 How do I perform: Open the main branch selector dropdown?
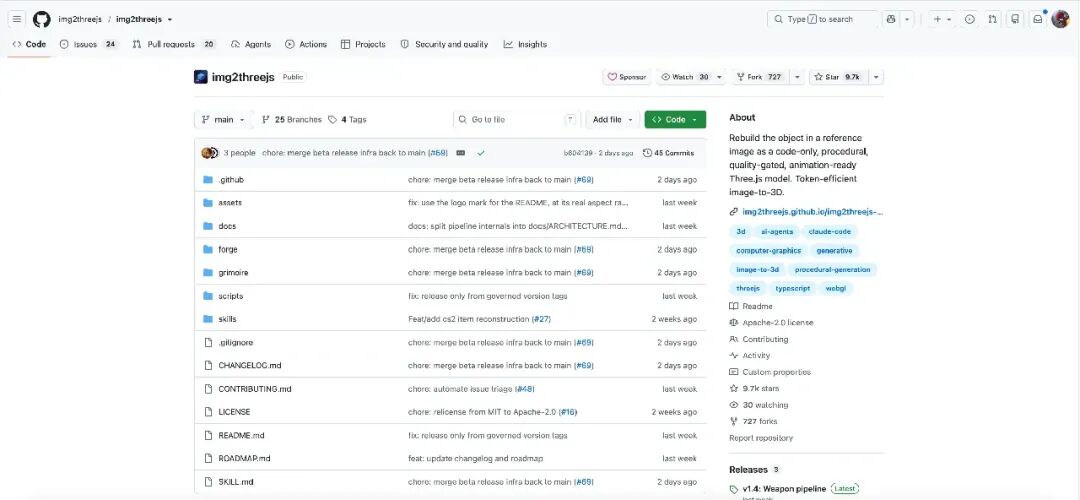pyautogui.click(x=223, y=120)
